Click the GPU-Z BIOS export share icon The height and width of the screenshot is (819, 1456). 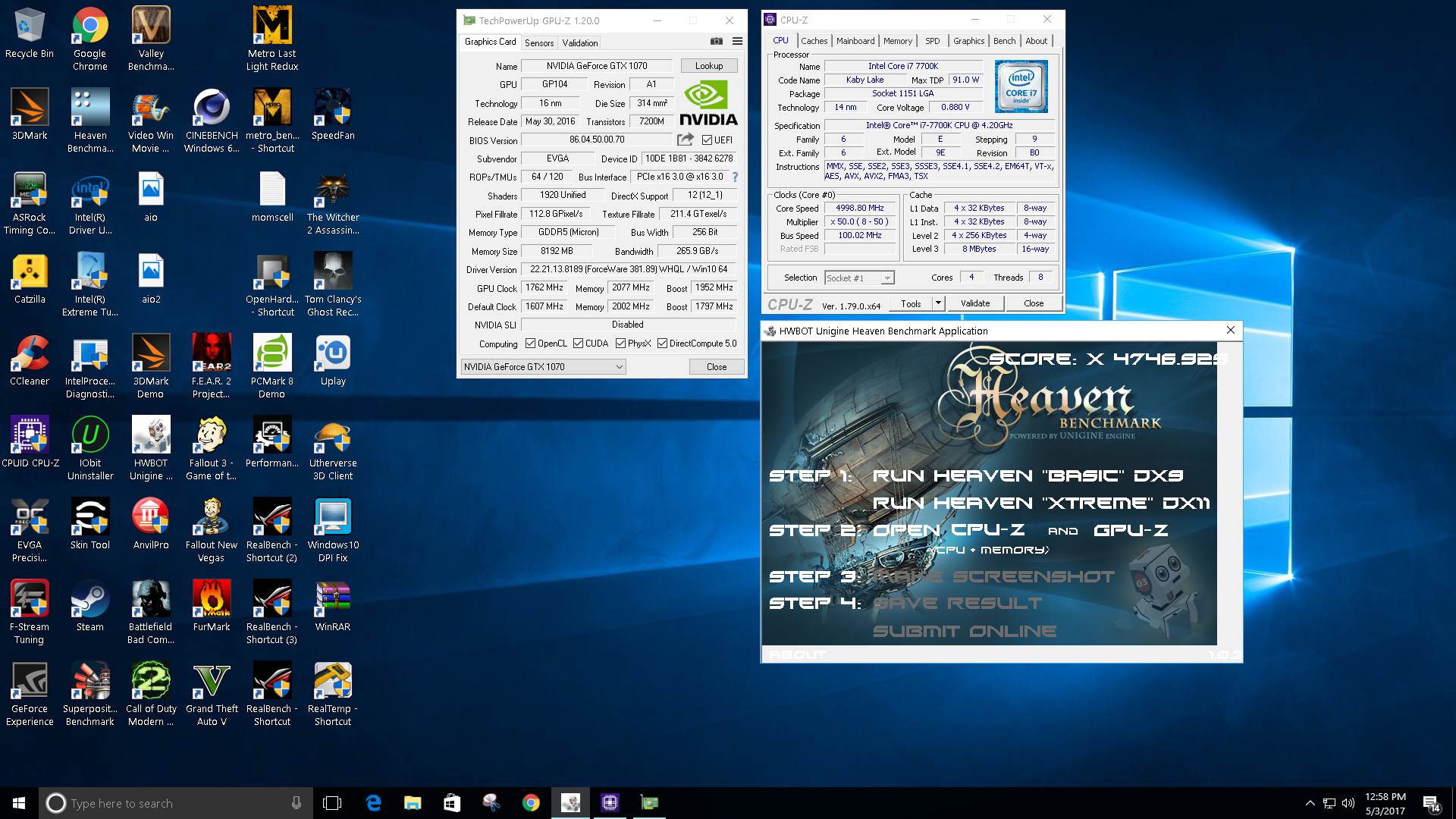[x=686, y=140]
